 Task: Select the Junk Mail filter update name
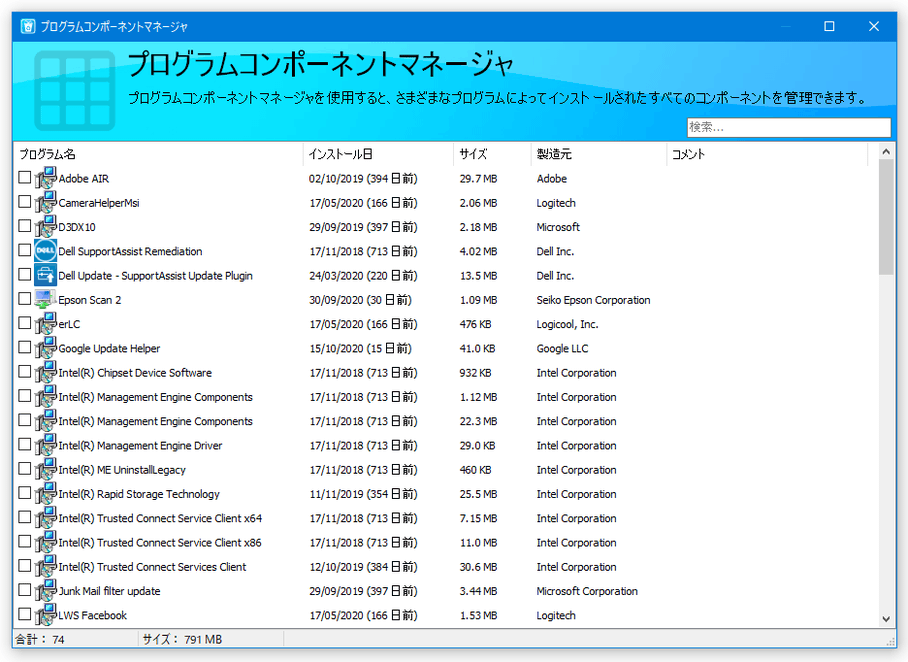[x=109, y=591]
